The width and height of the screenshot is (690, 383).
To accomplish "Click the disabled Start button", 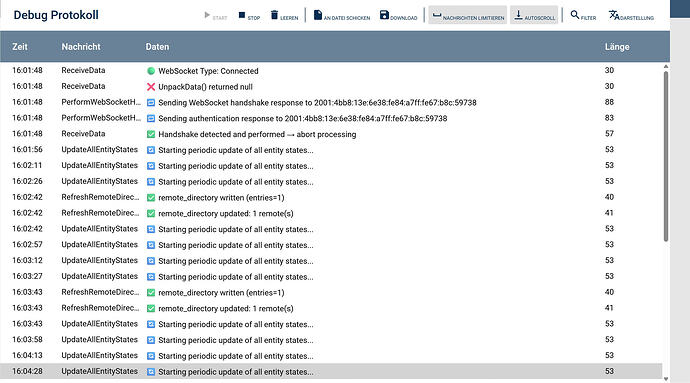I will coord(216,16).
